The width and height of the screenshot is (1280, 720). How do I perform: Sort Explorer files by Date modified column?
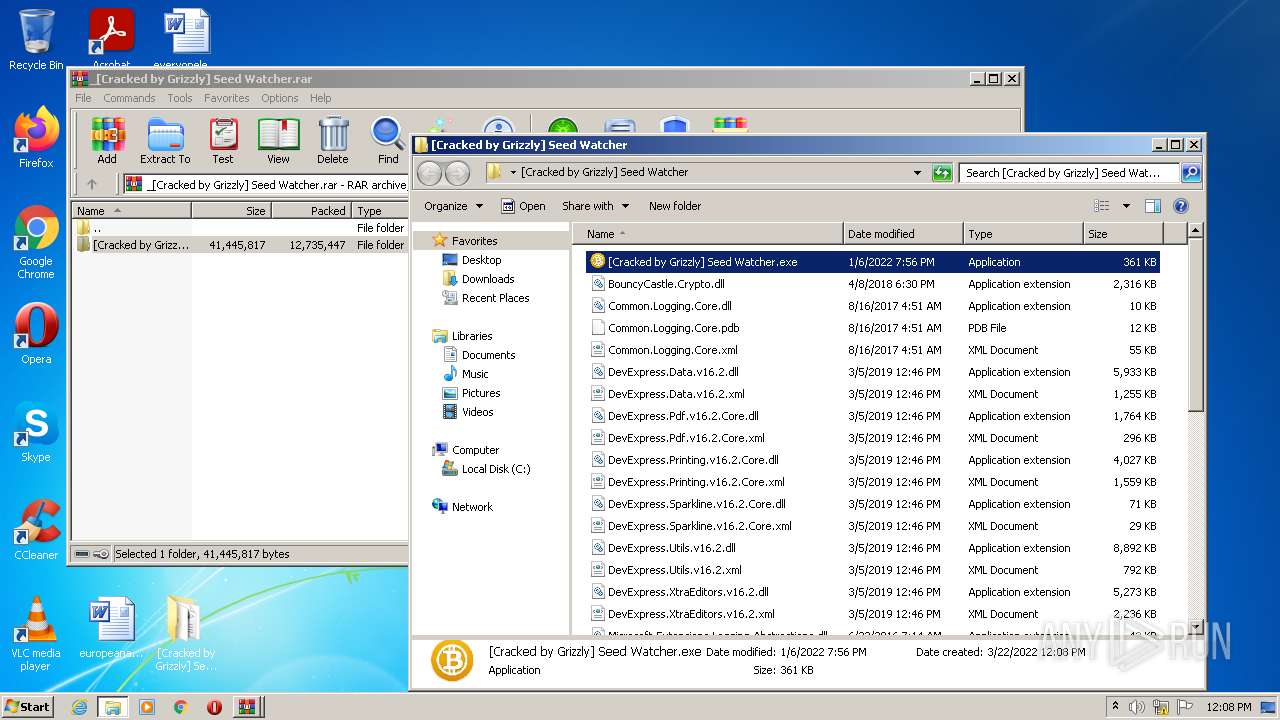pyautogui.click(x=903, y=234)
